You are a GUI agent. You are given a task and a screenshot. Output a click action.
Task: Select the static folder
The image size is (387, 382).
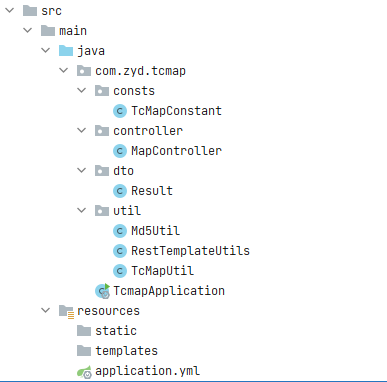116,331
